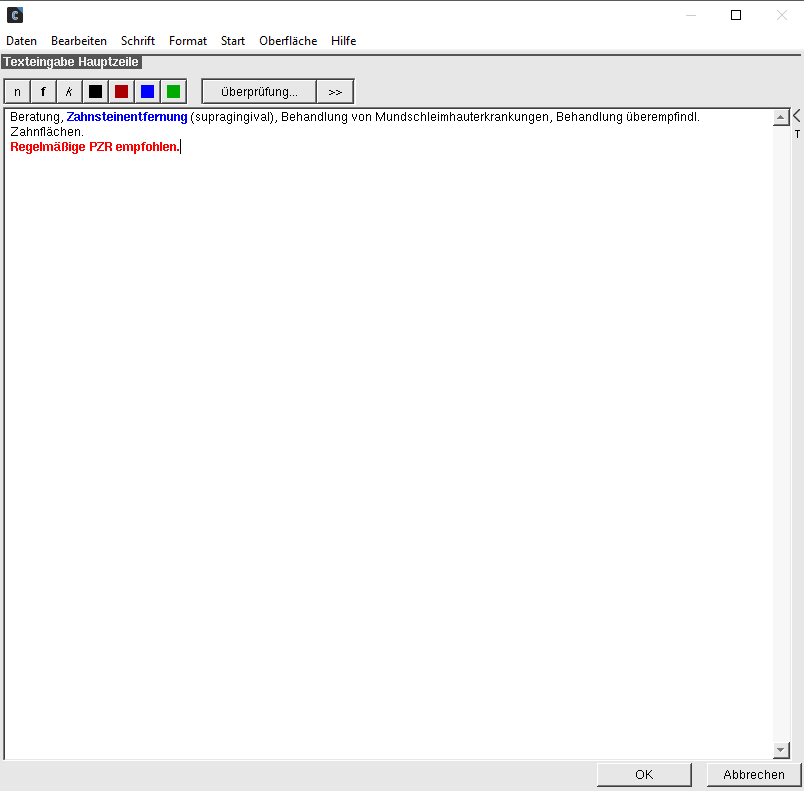The image size is (804, 791).
Task: Confirm with the OK button
Action: click(644, 775)
